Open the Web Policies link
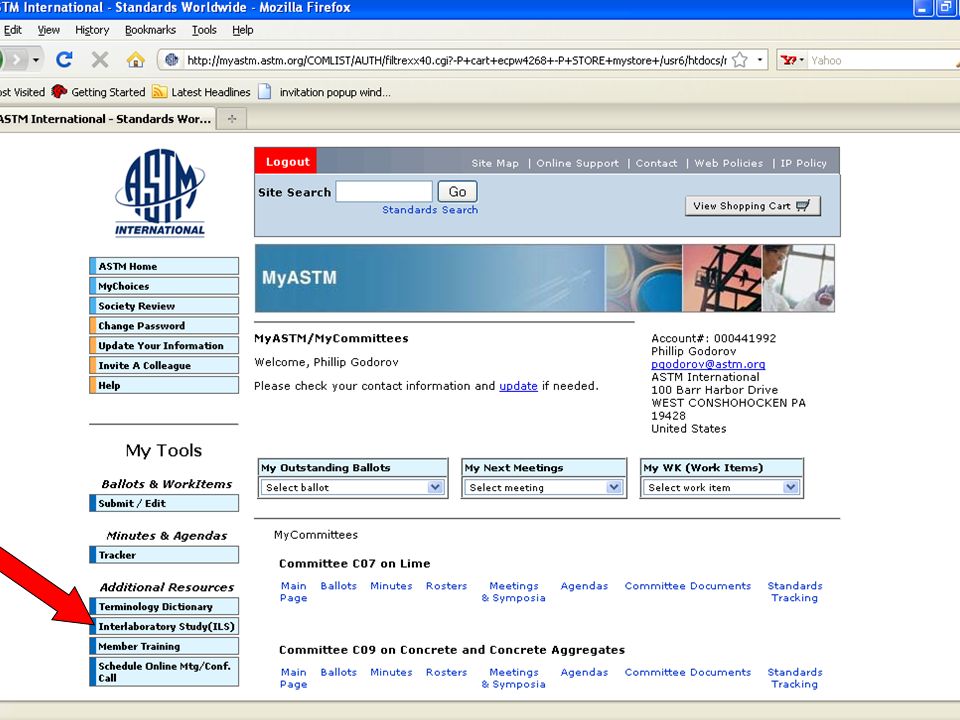The width and height of the screenshot is (960, 720). 729,163
